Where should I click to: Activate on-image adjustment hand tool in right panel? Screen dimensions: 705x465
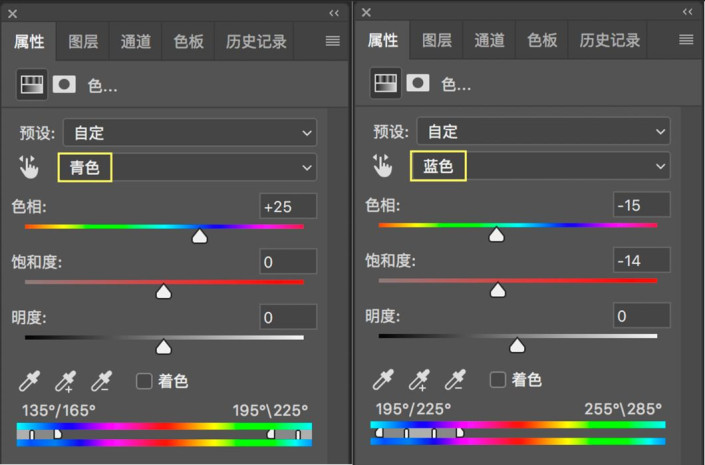pyautogui.click(x=382, y=165)
